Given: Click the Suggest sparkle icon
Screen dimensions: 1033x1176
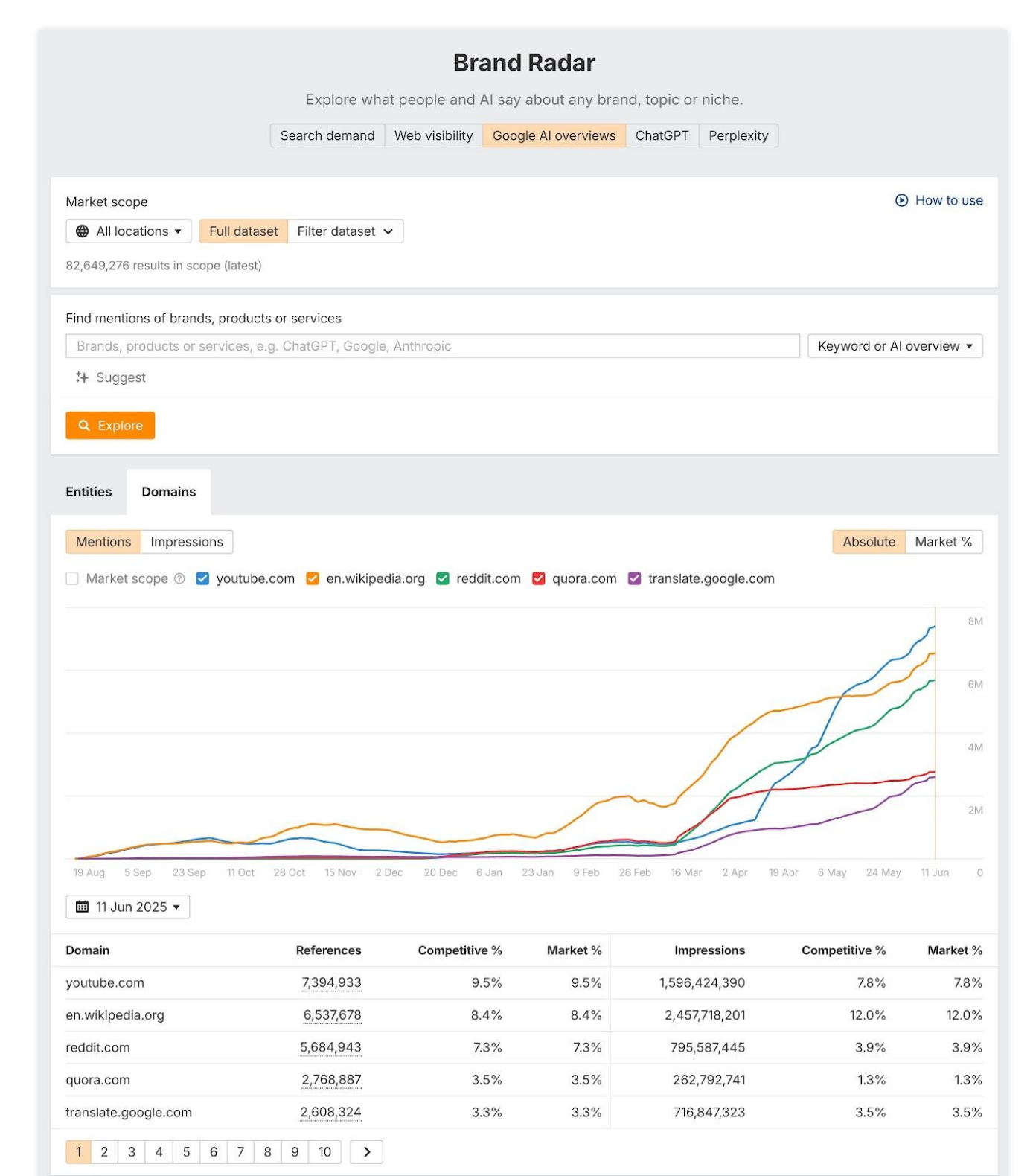Looking at the screenshot, I should click(x=82, y=377).
